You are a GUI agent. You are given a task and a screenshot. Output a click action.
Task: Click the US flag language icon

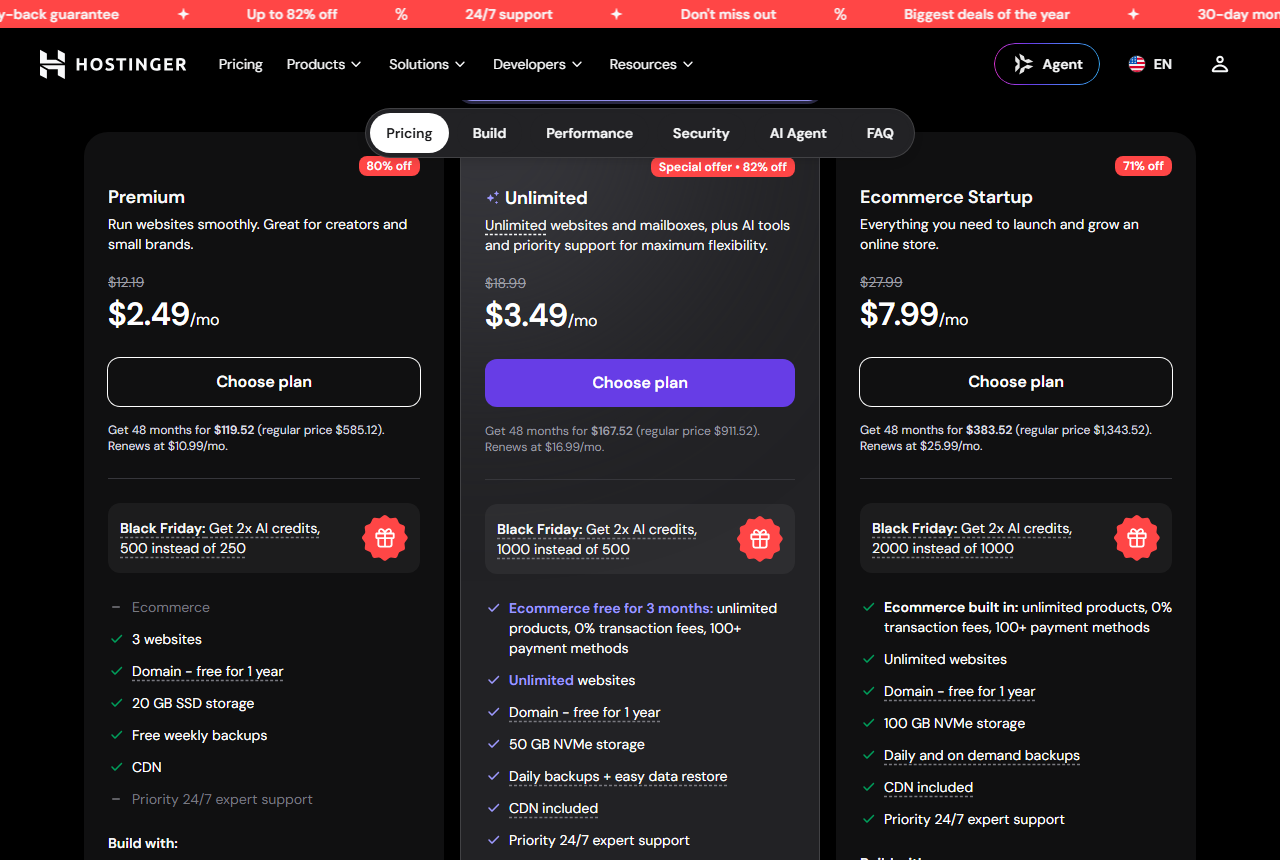(1137, 64)
